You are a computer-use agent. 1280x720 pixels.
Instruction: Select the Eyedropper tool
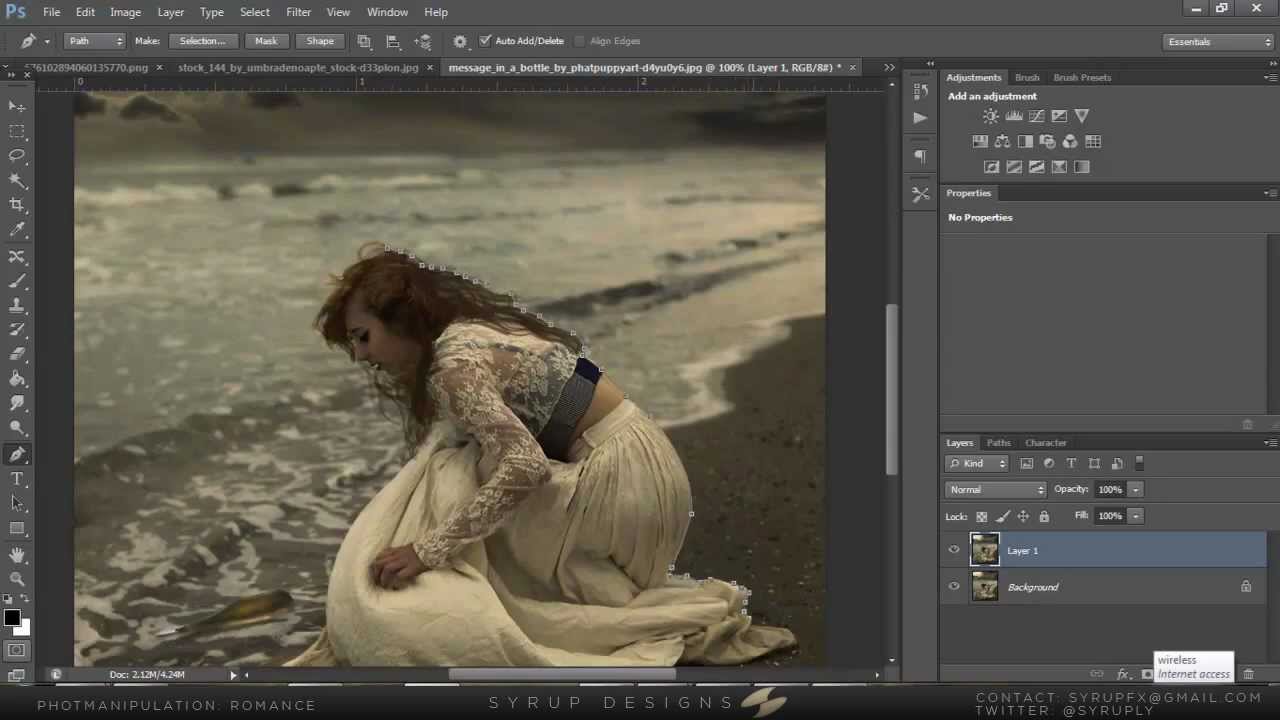pos(17,230)
